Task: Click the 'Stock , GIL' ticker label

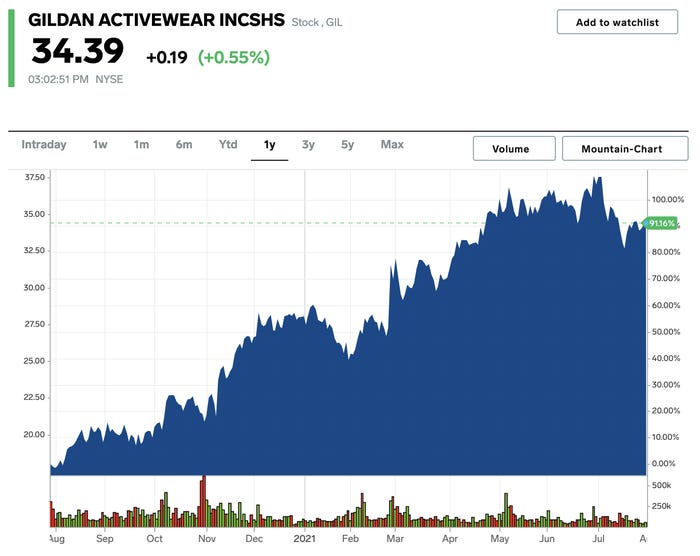Action: click(x=317, y=22)
